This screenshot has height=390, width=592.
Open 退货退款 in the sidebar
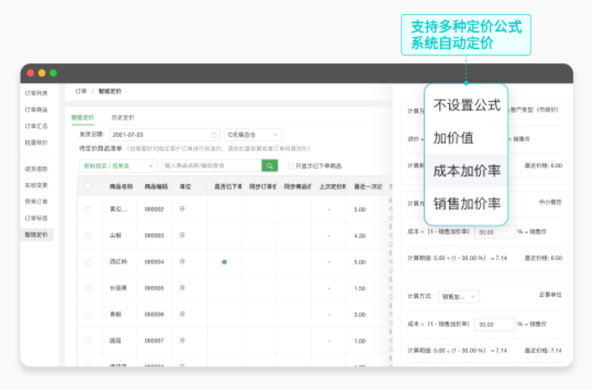[36, 169]
